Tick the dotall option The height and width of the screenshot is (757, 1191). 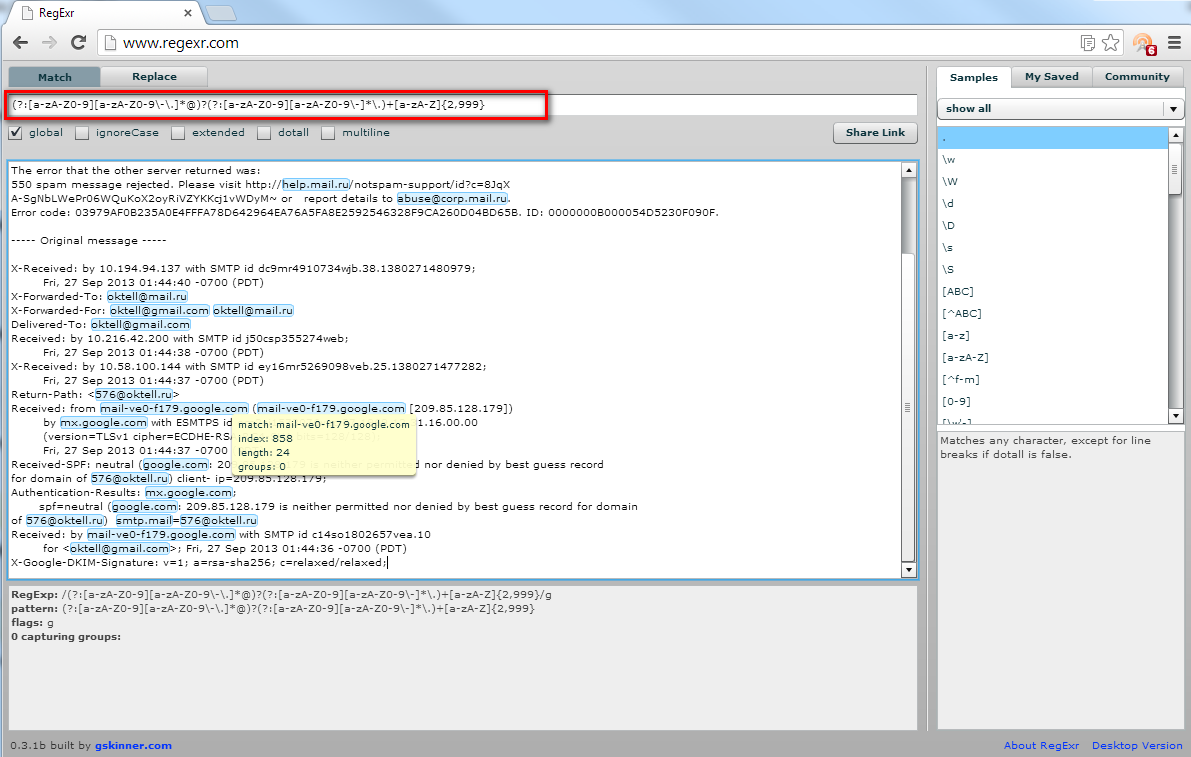pos(264,132)
